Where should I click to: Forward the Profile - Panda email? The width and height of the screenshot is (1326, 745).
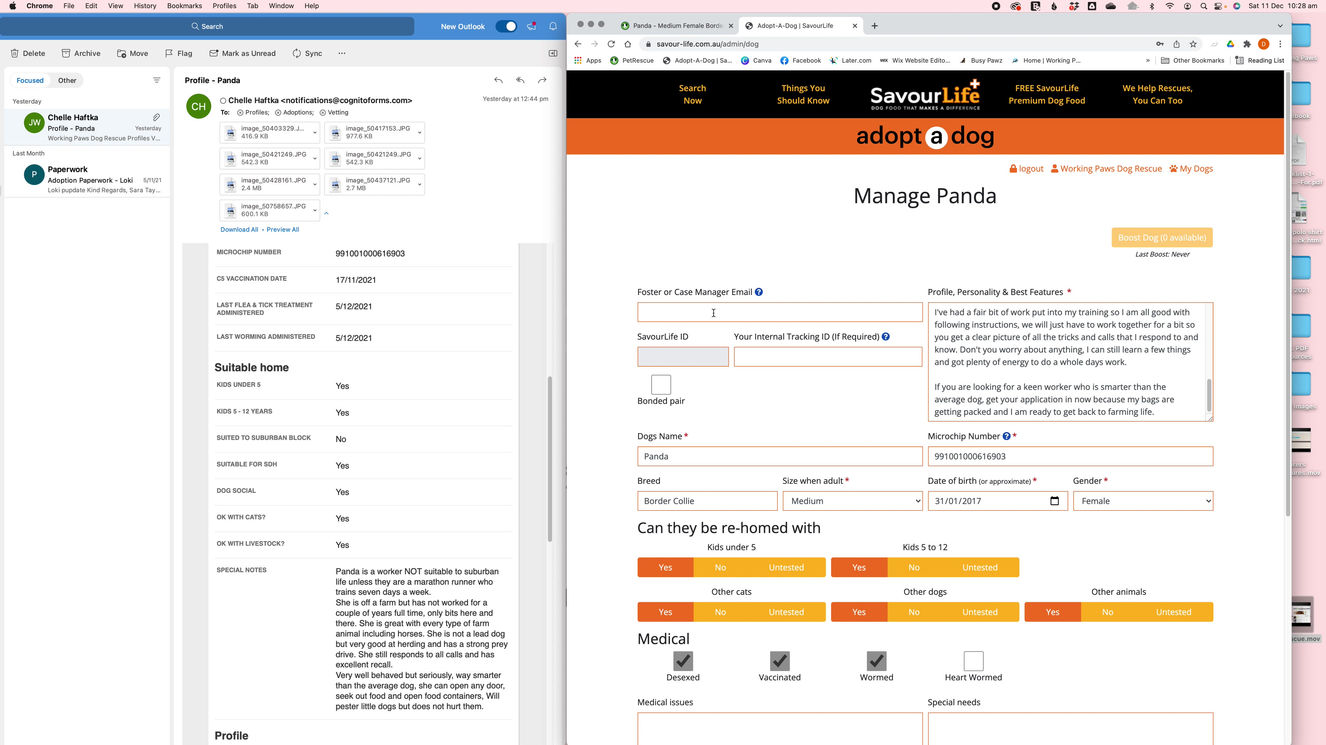point(542,80)
